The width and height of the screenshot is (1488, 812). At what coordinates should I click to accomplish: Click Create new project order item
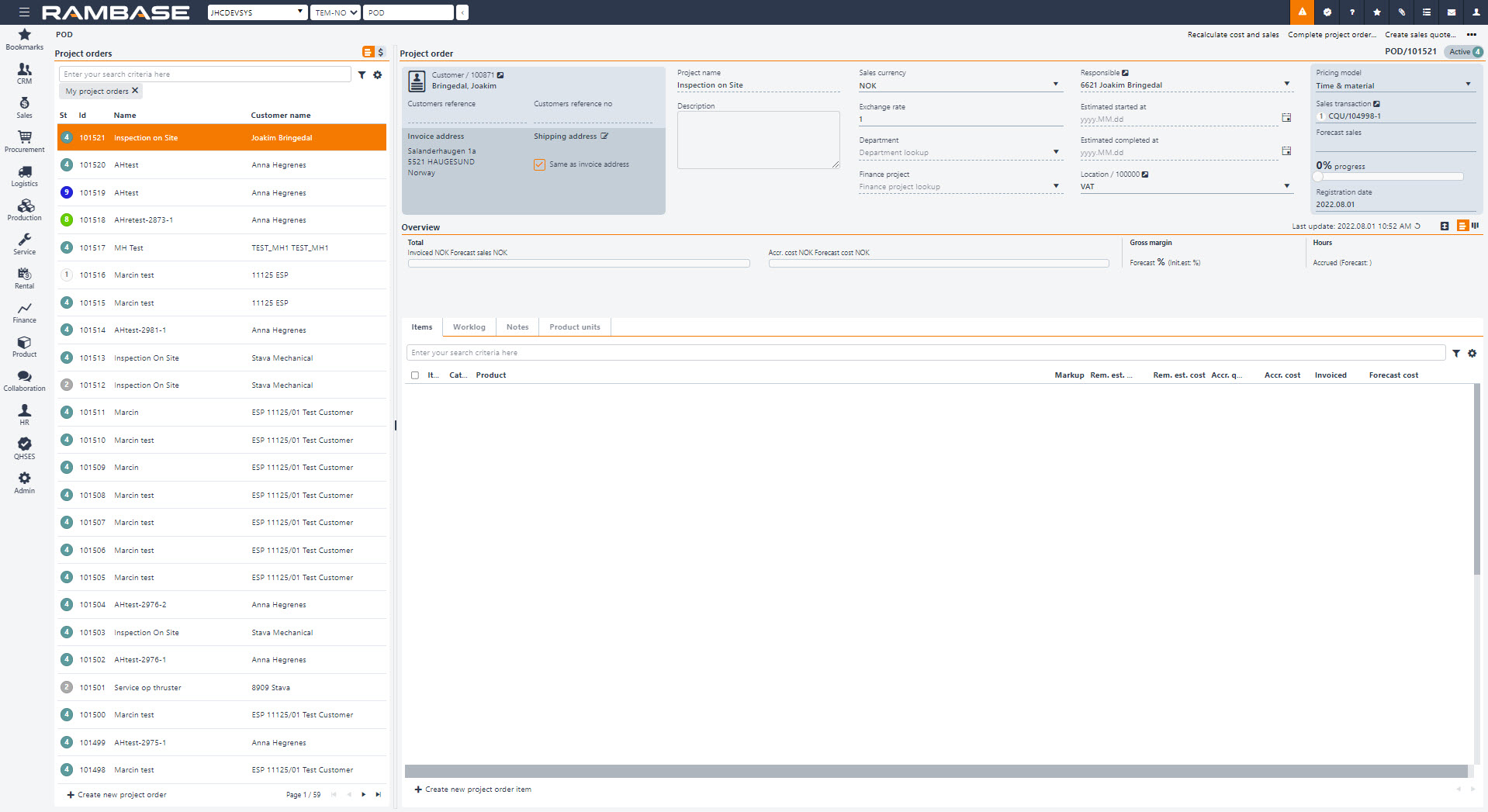(472, 790)
